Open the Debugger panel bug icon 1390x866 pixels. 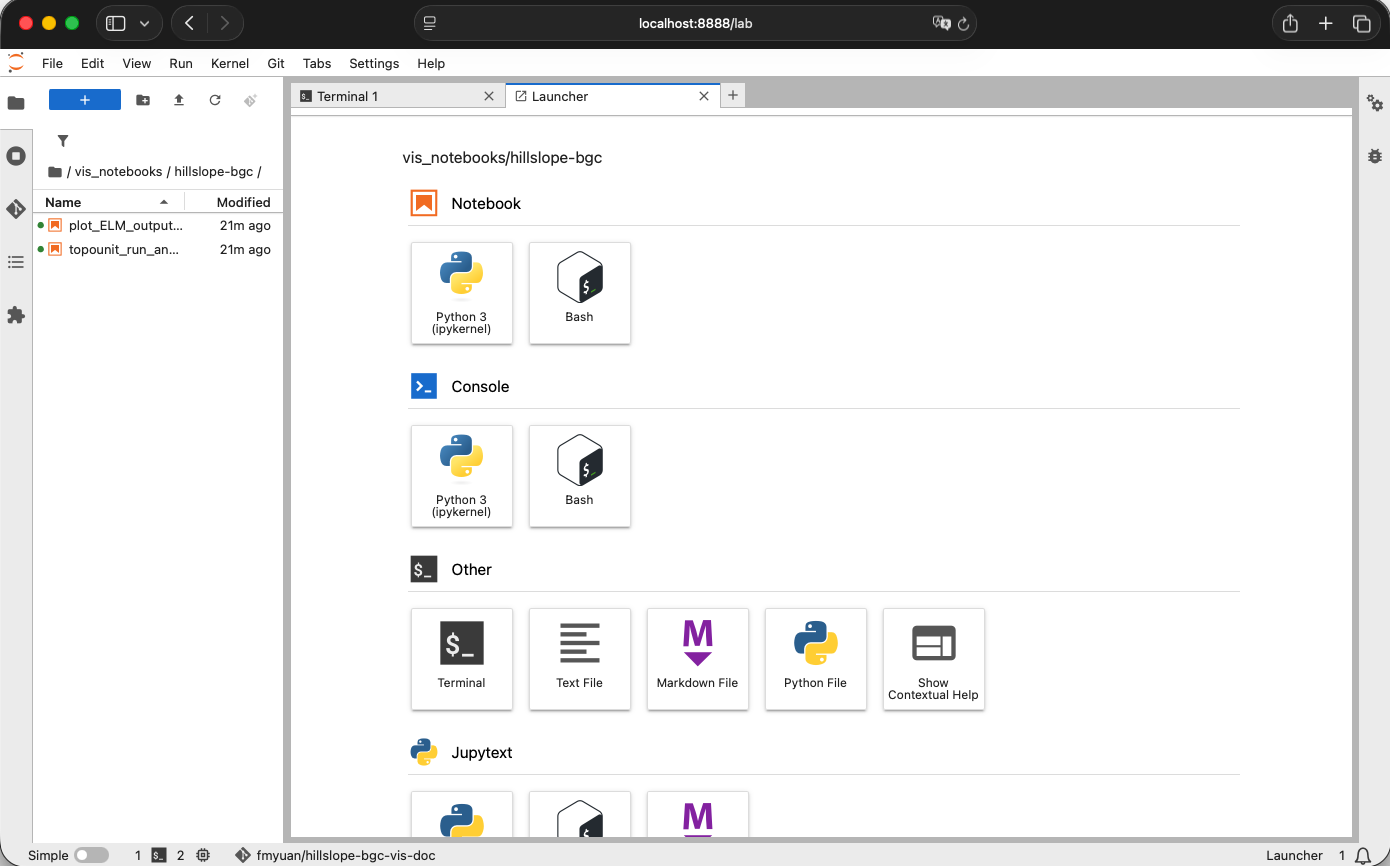(1375, 156)
